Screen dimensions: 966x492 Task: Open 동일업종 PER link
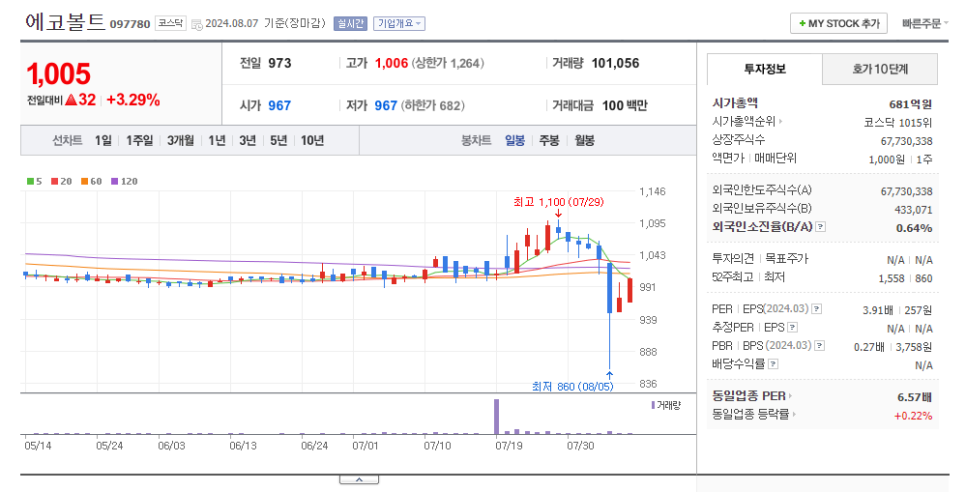[749, 396]
